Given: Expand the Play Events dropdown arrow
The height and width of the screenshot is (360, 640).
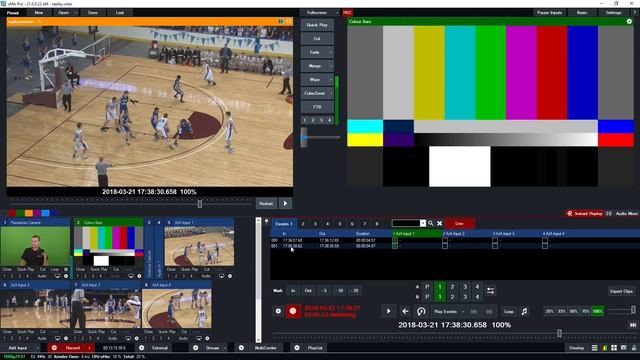Looking at the screenshot, I should [463, 311].
